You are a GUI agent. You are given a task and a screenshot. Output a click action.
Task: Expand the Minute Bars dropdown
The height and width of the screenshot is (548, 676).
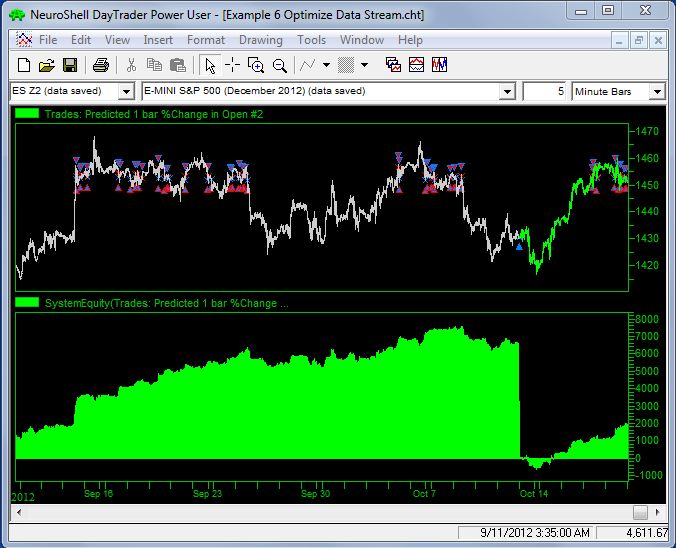(x=657, y=91)
